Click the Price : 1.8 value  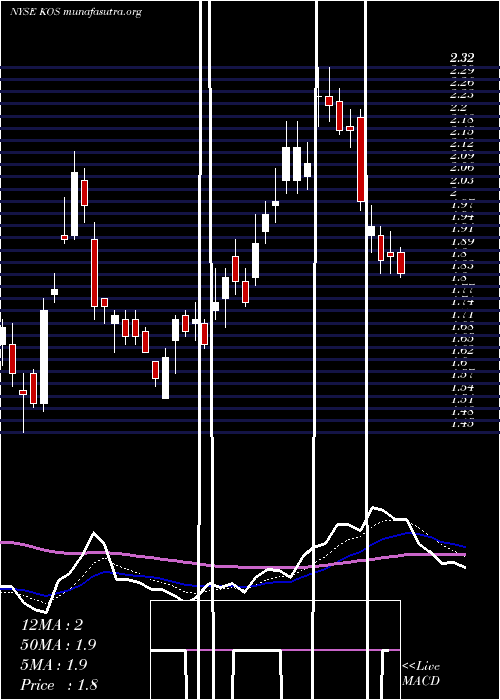59,685
